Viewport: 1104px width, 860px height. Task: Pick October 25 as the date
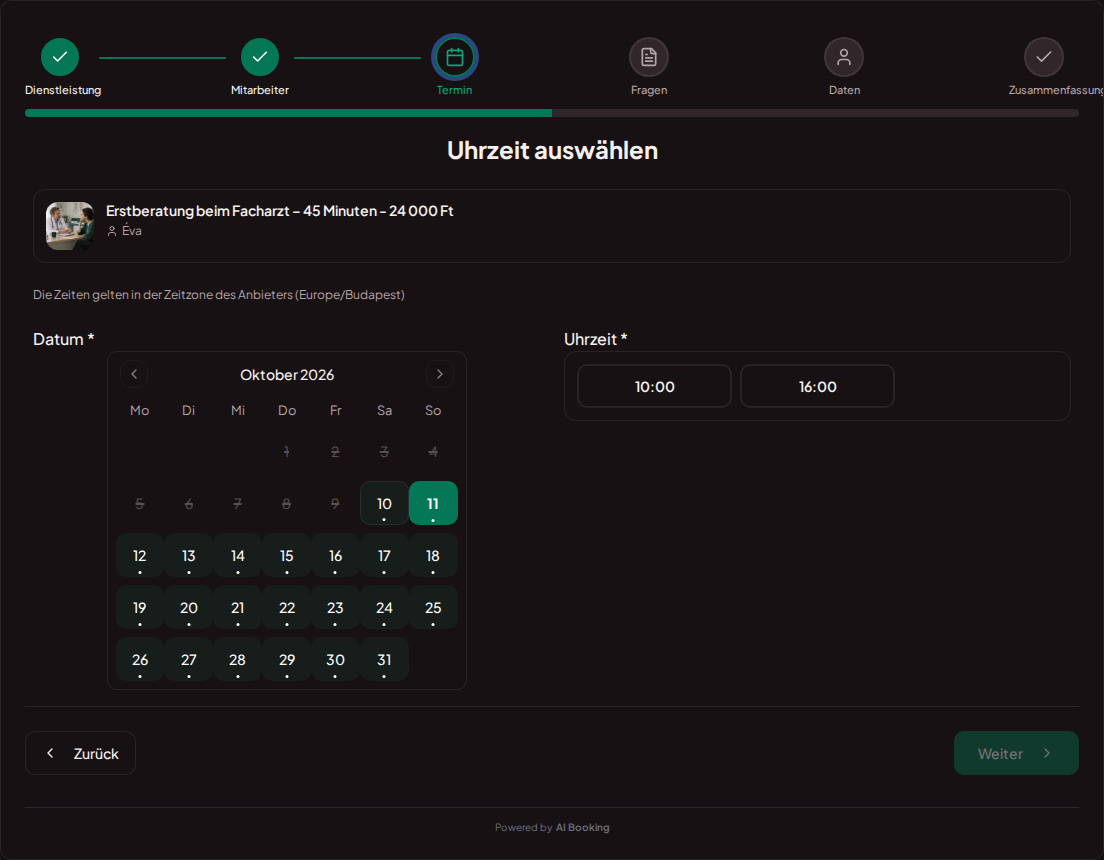tap(433, 607)
